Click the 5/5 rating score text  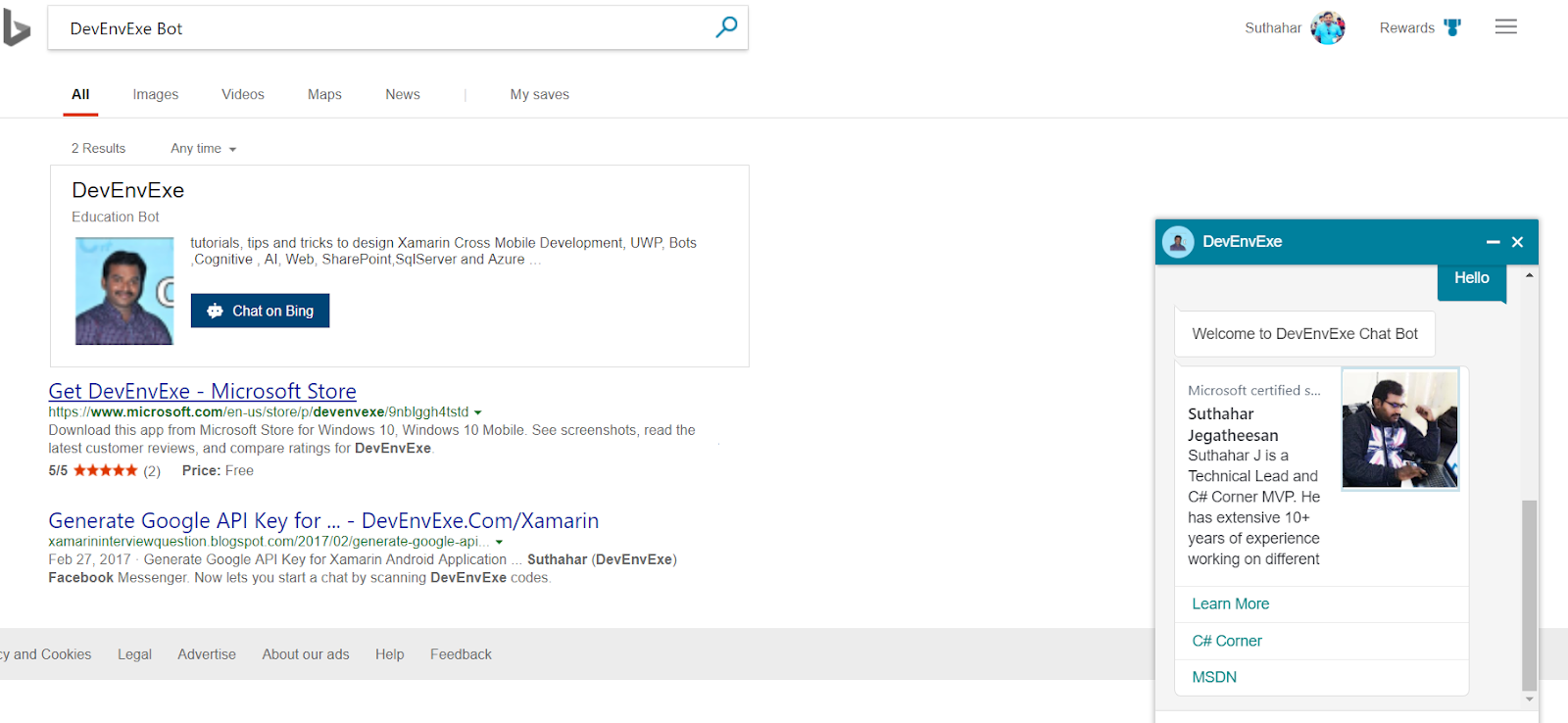58,471
